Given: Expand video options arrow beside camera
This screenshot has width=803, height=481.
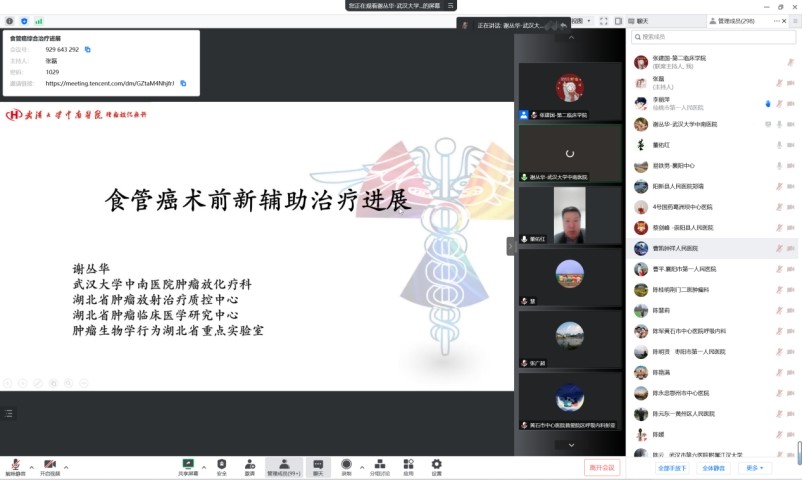Looking at the screenshot, I should click(66, 467).
